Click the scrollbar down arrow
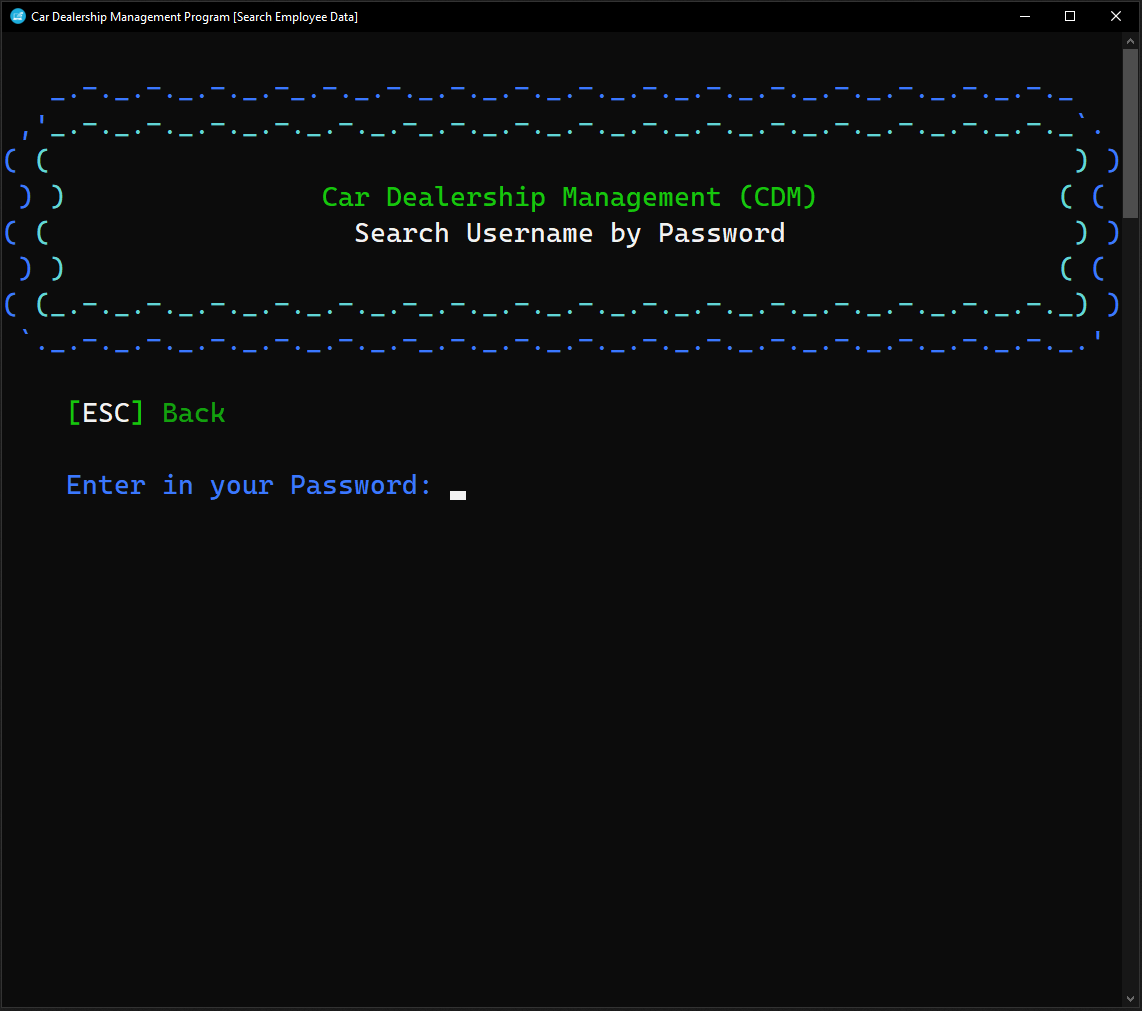The height and width of the screenshot is (1011, 1142). pyautogui.click(x=1130, y=999)
